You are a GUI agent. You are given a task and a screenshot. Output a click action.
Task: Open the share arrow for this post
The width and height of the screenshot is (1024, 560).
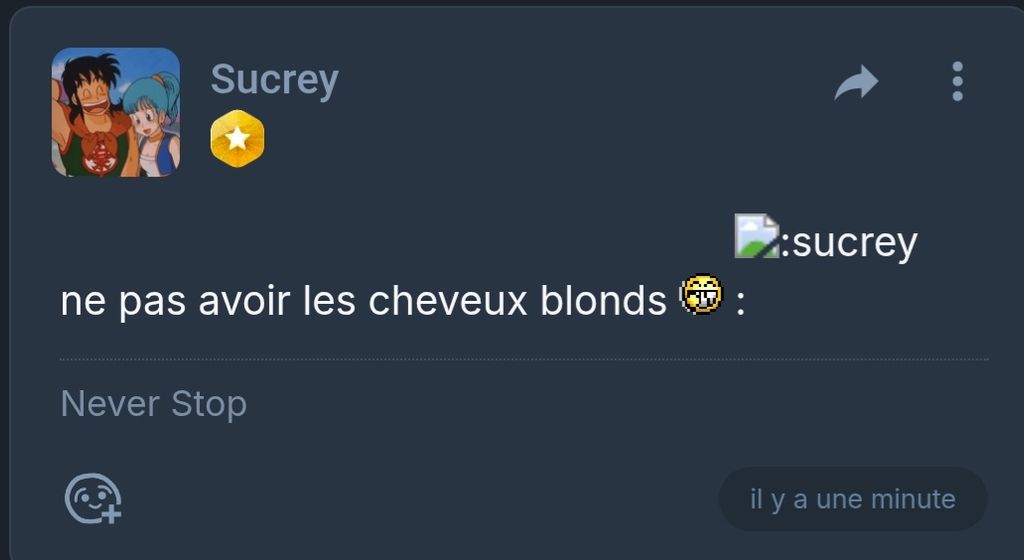click(856, 82)
